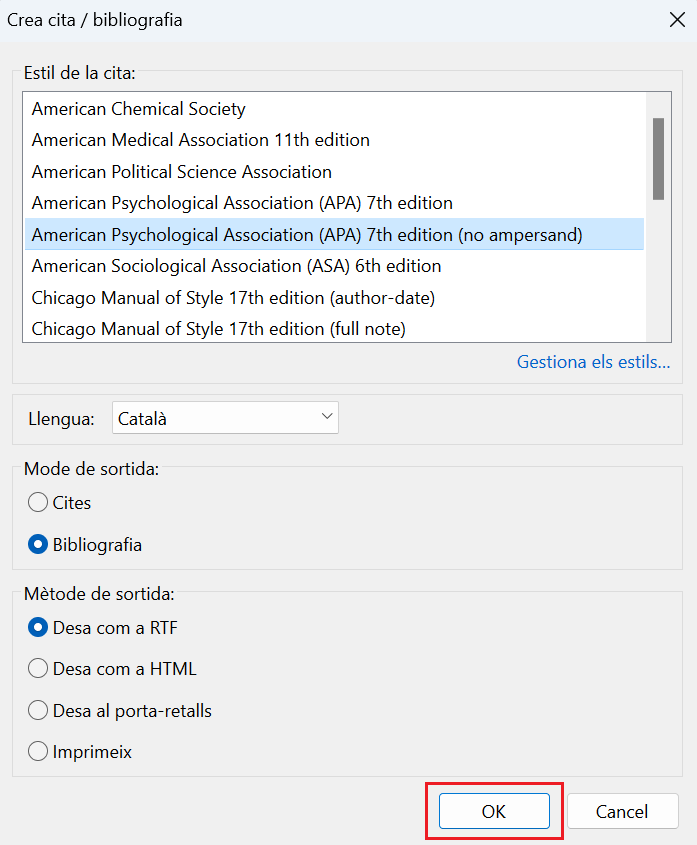Open the Llengua dropdown set to Català

225,418
